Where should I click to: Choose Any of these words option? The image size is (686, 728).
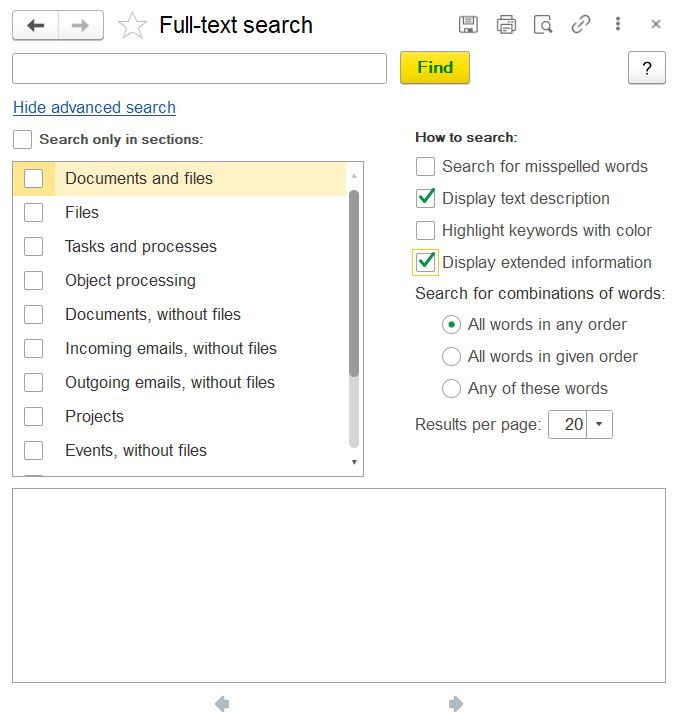(451, 389)
